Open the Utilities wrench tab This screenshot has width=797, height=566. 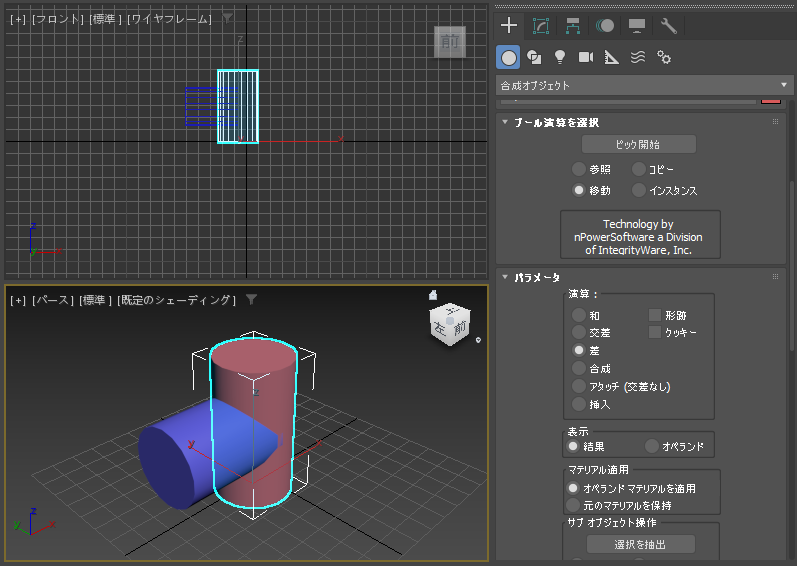click(668, 25)
